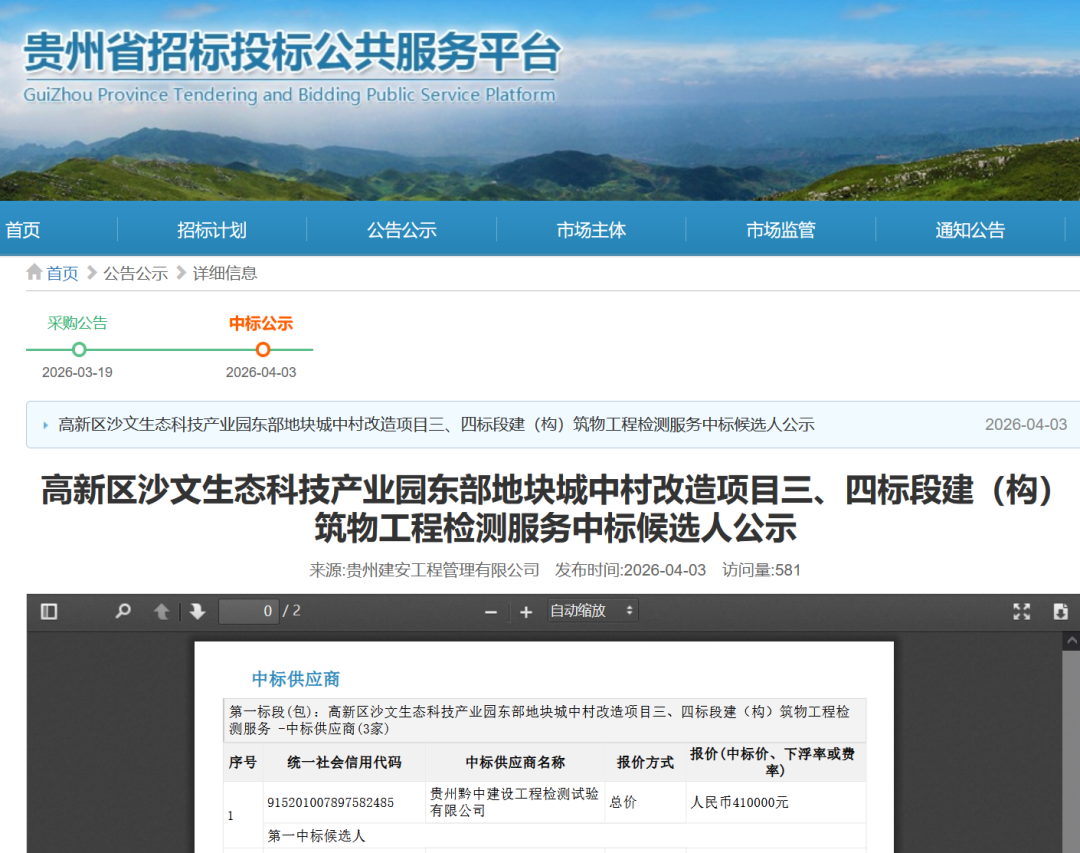This screenshot has height=853, width=1080.
Task: Go to next PDF page
Action: (x=198, y=611)
